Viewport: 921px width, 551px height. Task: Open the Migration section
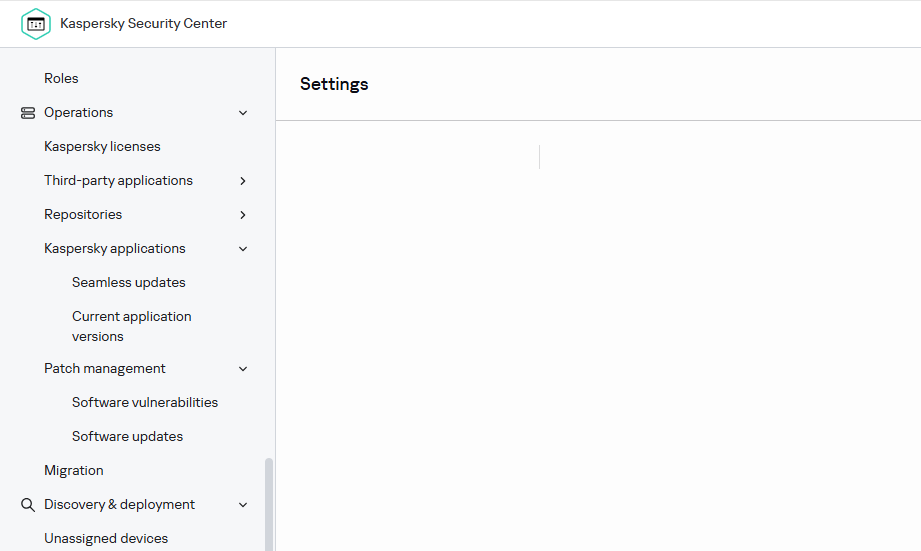(74, 470)
